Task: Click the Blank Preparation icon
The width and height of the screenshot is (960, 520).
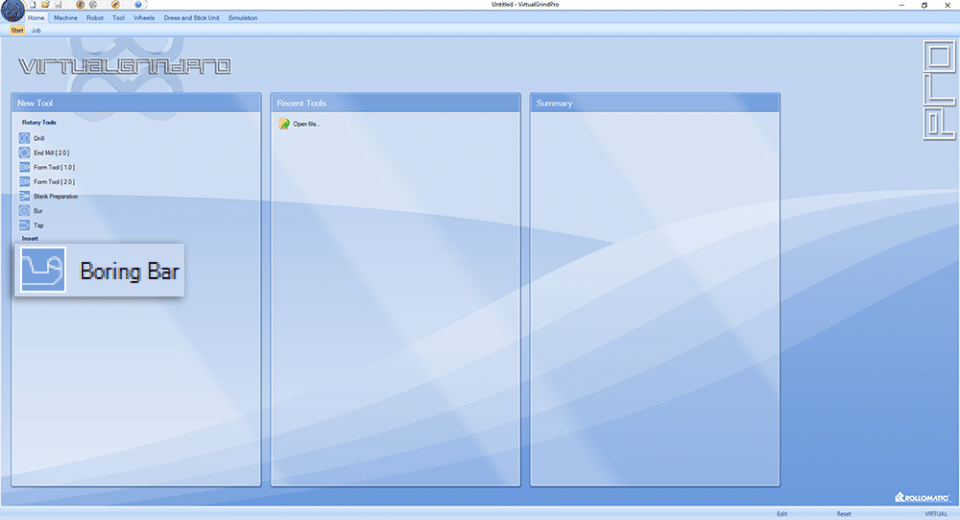Action: click(x=24, y=196)
